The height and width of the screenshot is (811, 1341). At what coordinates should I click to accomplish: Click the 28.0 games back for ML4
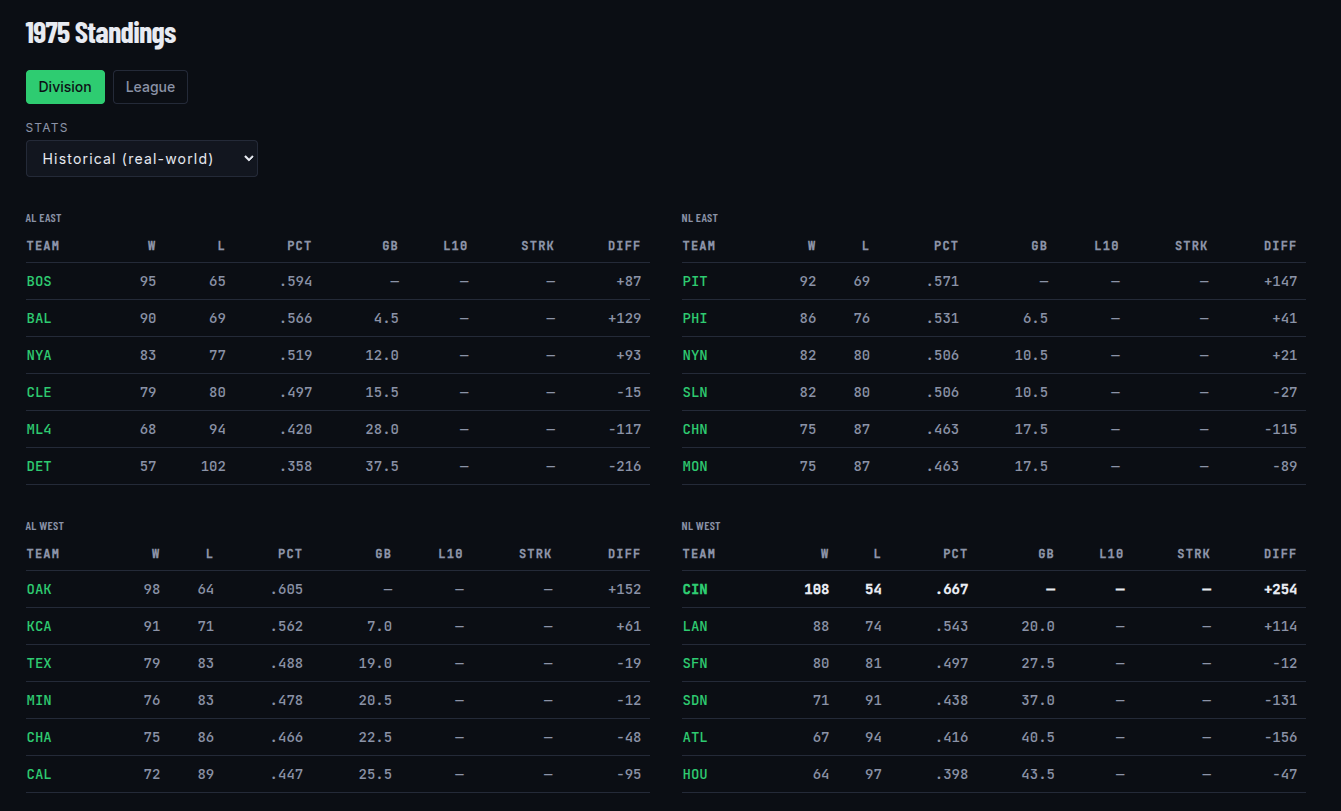[382, 430]
